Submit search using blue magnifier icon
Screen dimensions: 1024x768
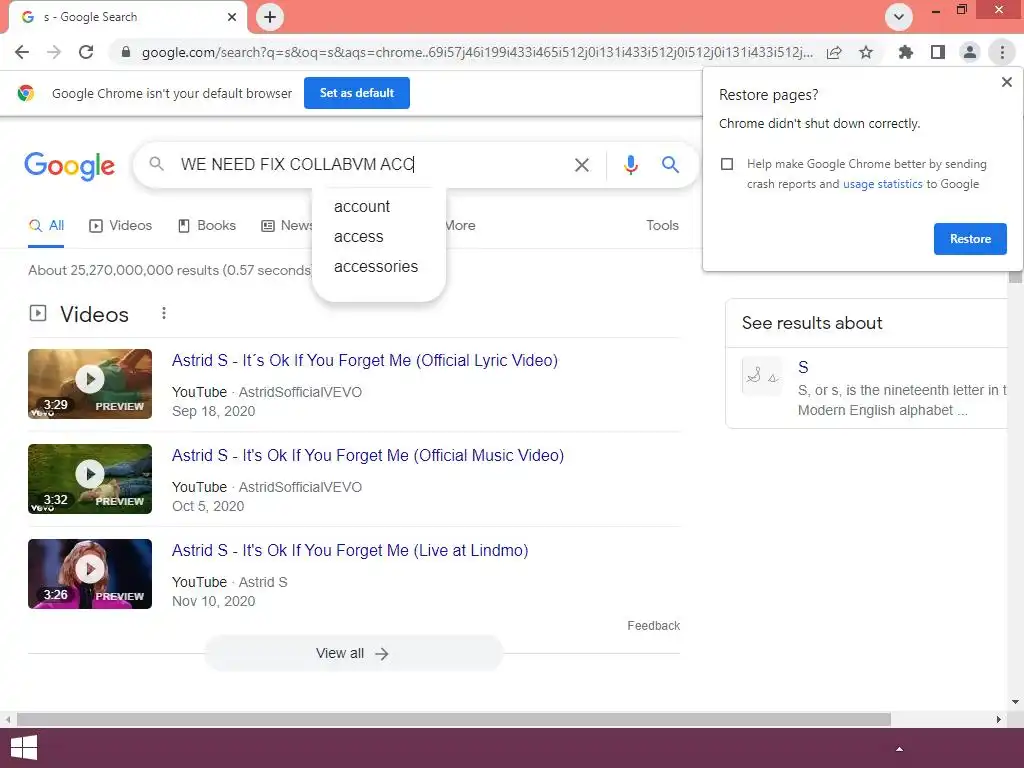pyautogui.click(x=670, y=165)
